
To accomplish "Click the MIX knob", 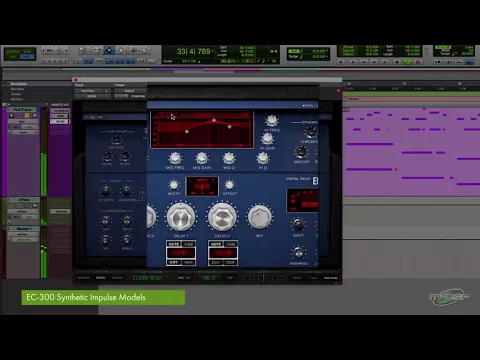I will (x=259, y=217).
